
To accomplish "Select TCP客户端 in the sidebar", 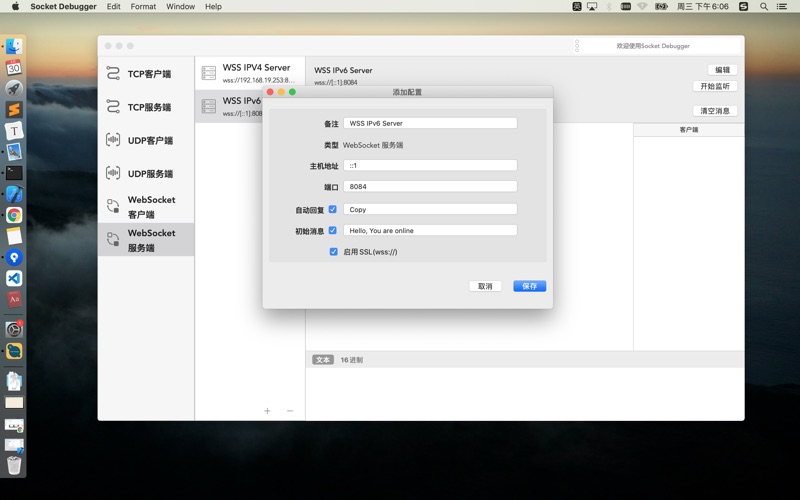I will [x=146, y=74].
